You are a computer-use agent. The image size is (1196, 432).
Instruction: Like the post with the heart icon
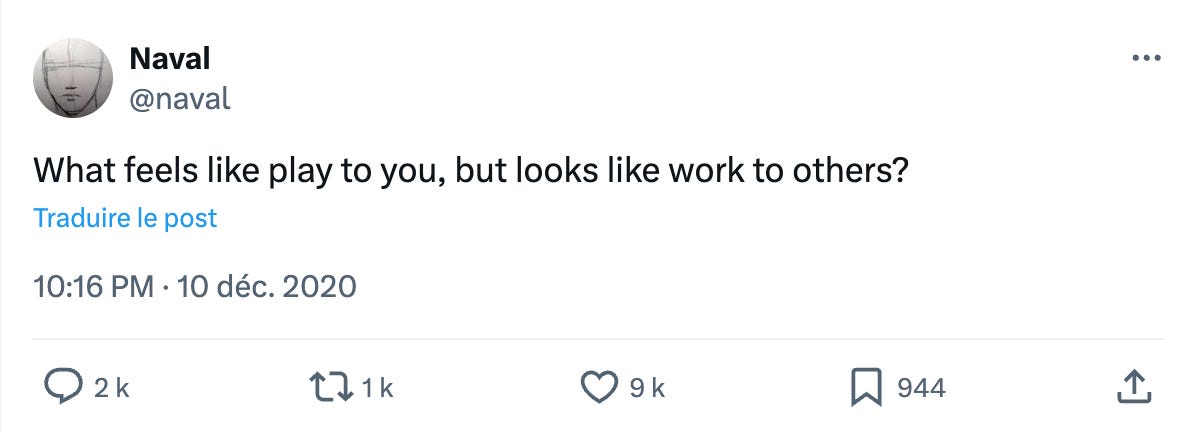(600, 387)
